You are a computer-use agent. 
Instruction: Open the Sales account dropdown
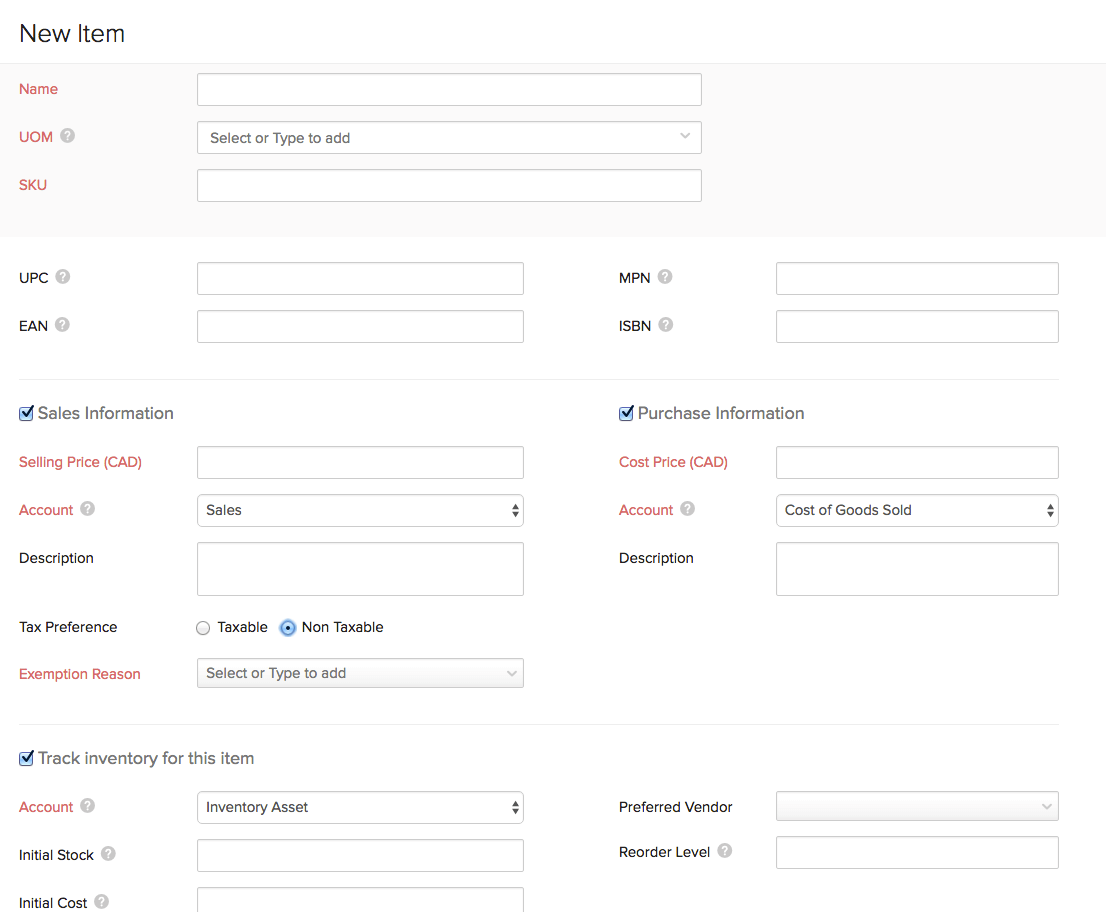click(x=360, y=510)
